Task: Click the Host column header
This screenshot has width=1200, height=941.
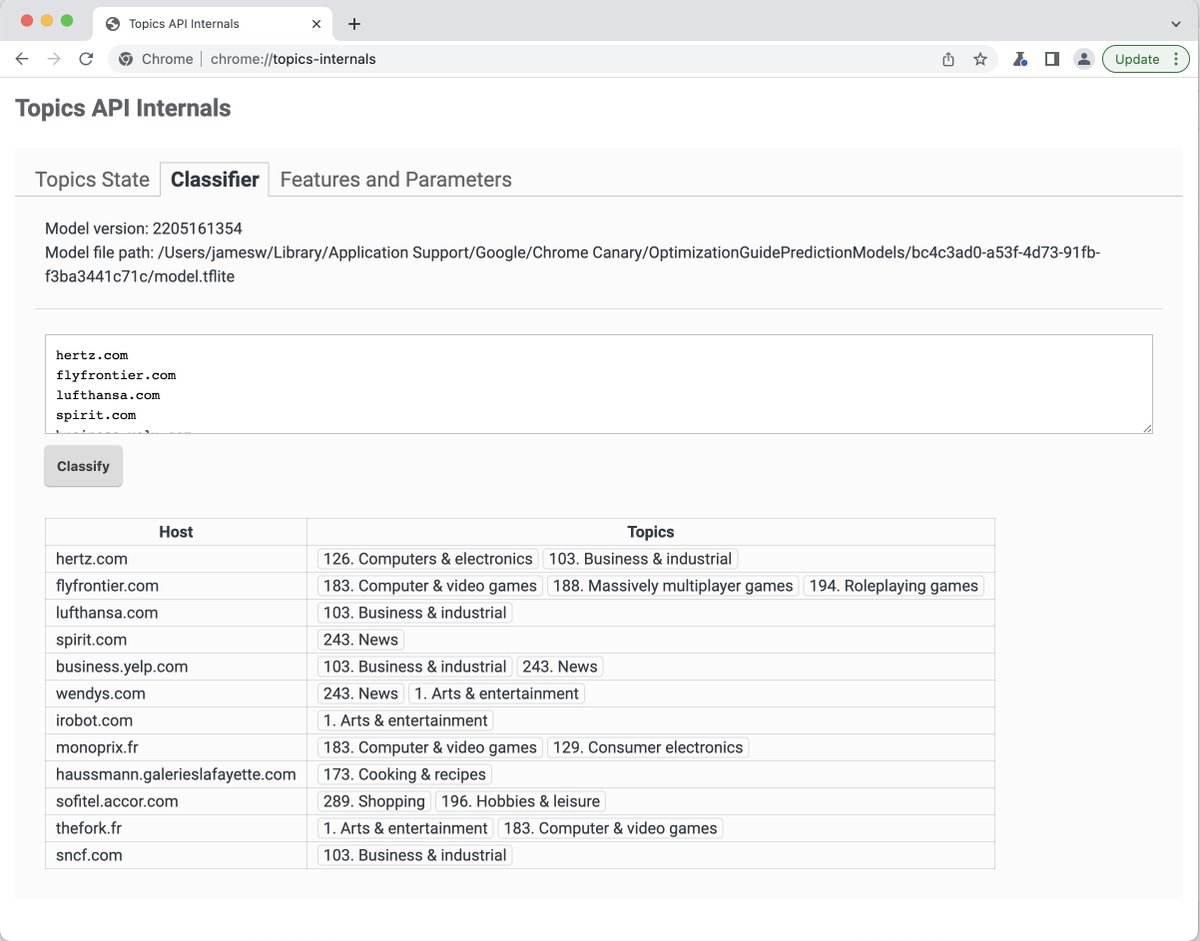Action: click(176, 532)
